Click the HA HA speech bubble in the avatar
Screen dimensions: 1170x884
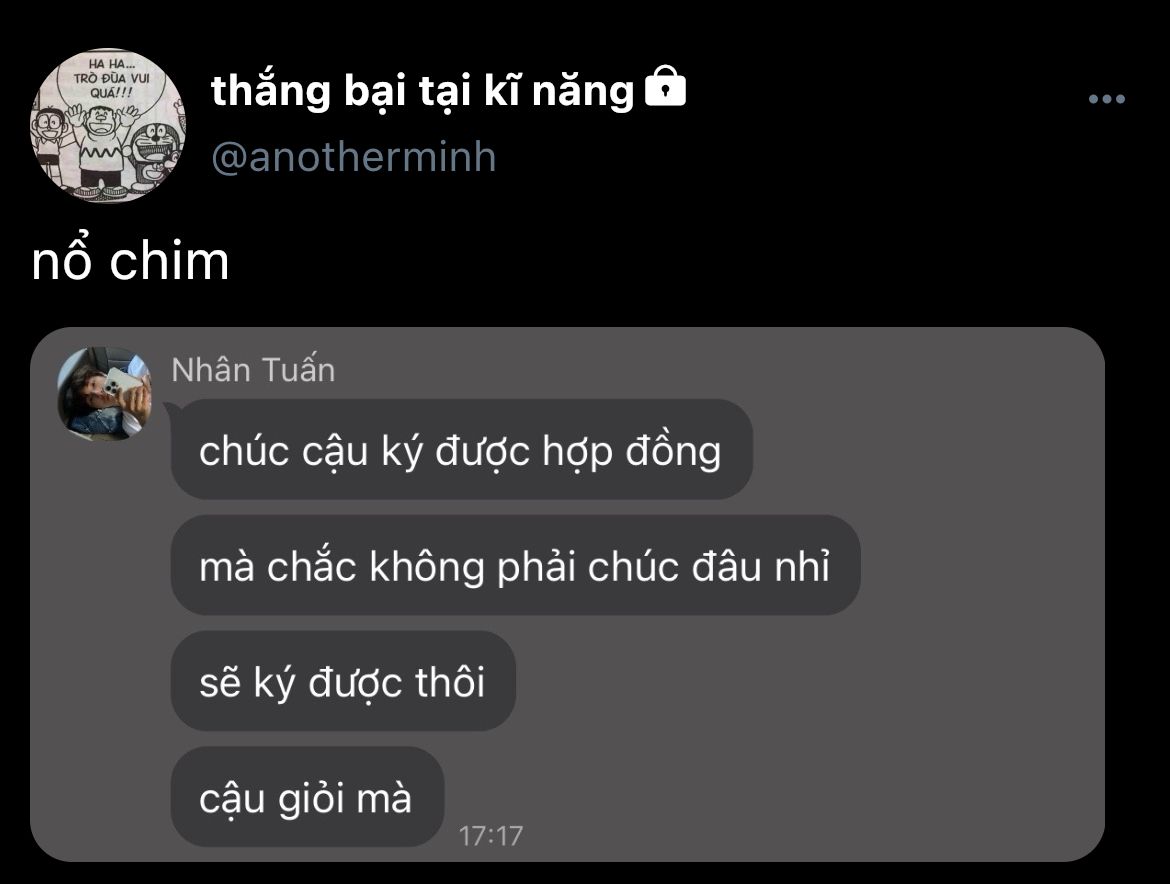coord(112,78)
